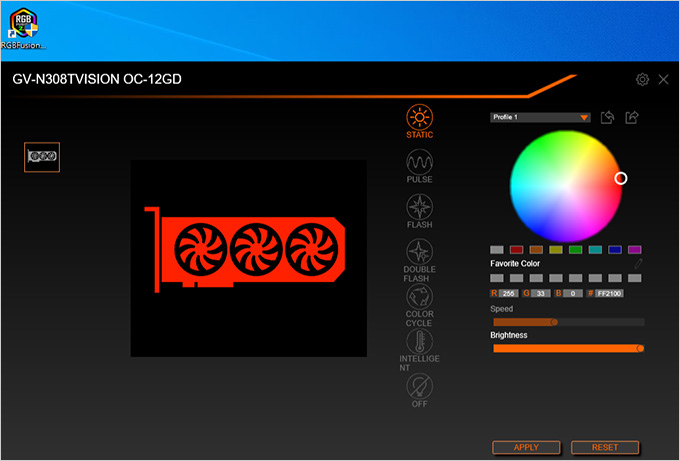The image size is (680, 461).
Task: Select the graphics card device thumbnail
Action: tap(42, 157)
